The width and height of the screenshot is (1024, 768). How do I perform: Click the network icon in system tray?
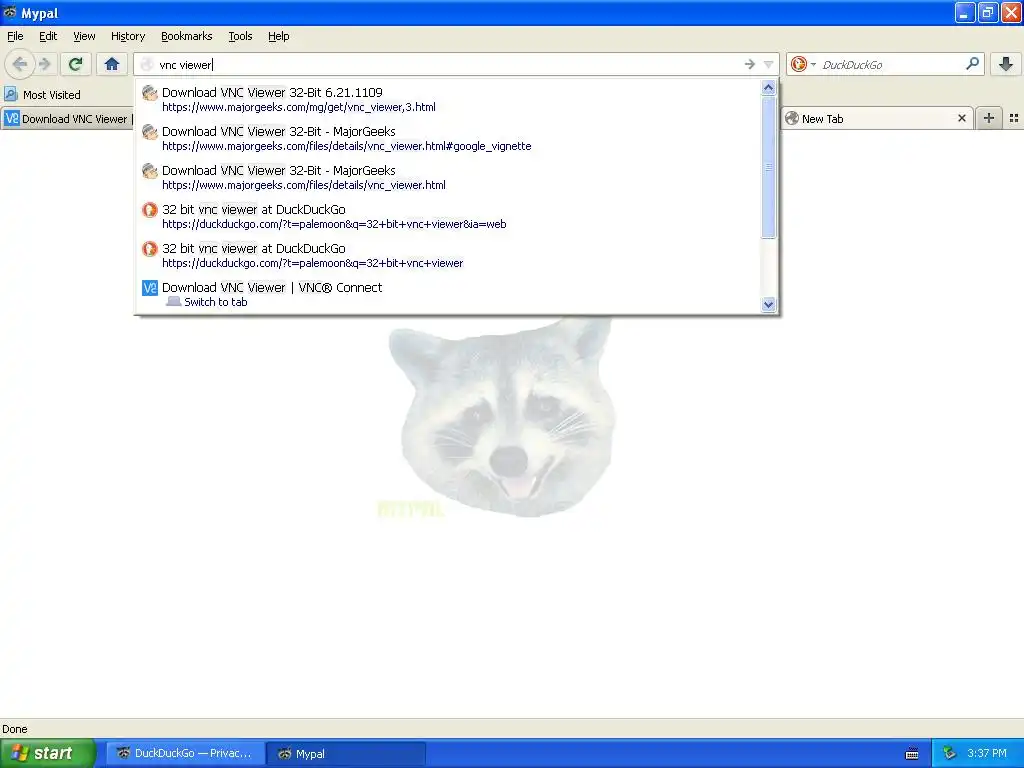tap(949, 754)
